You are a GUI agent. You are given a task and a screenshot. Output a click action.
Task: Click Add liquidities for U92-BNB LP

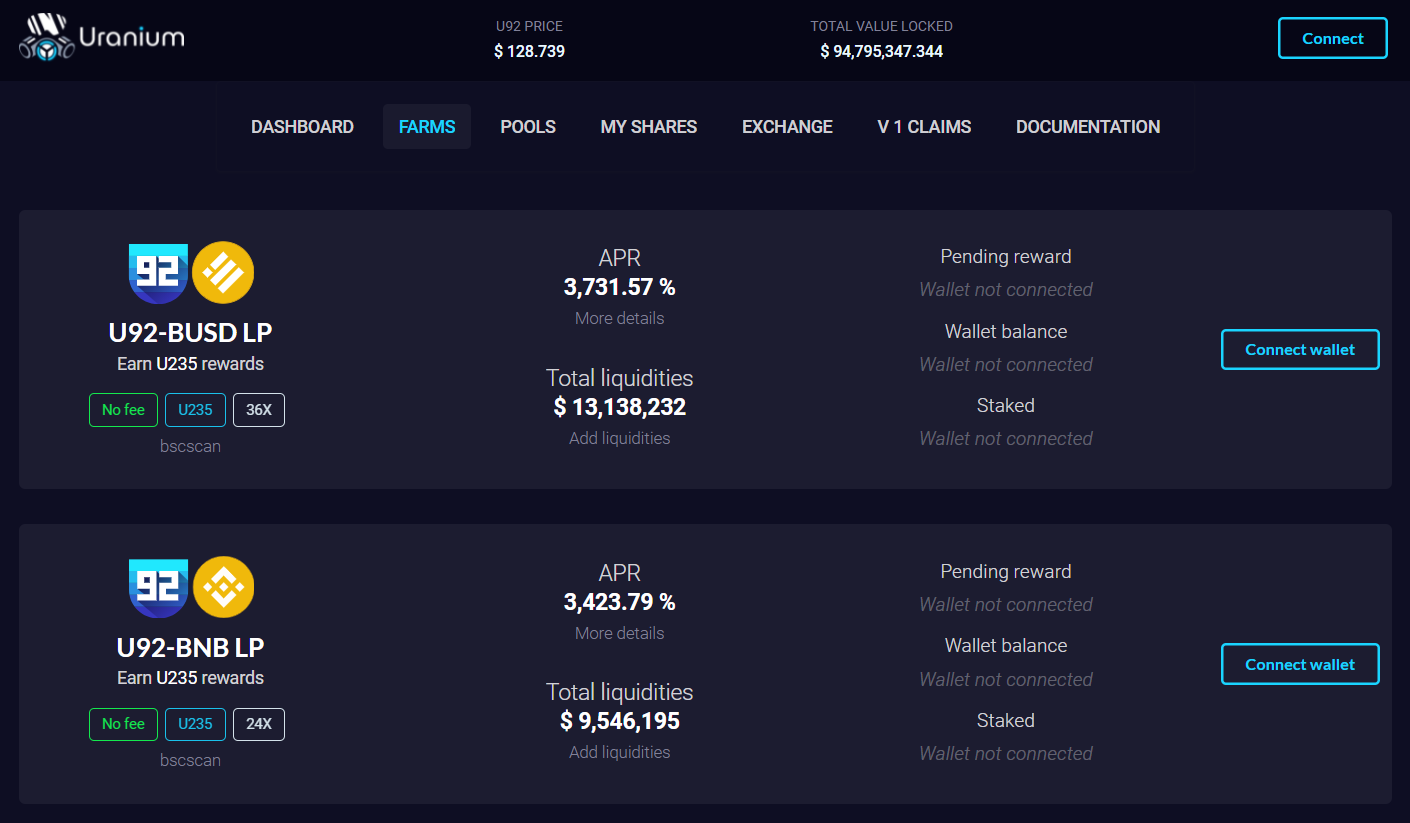[x=620, y=752]
